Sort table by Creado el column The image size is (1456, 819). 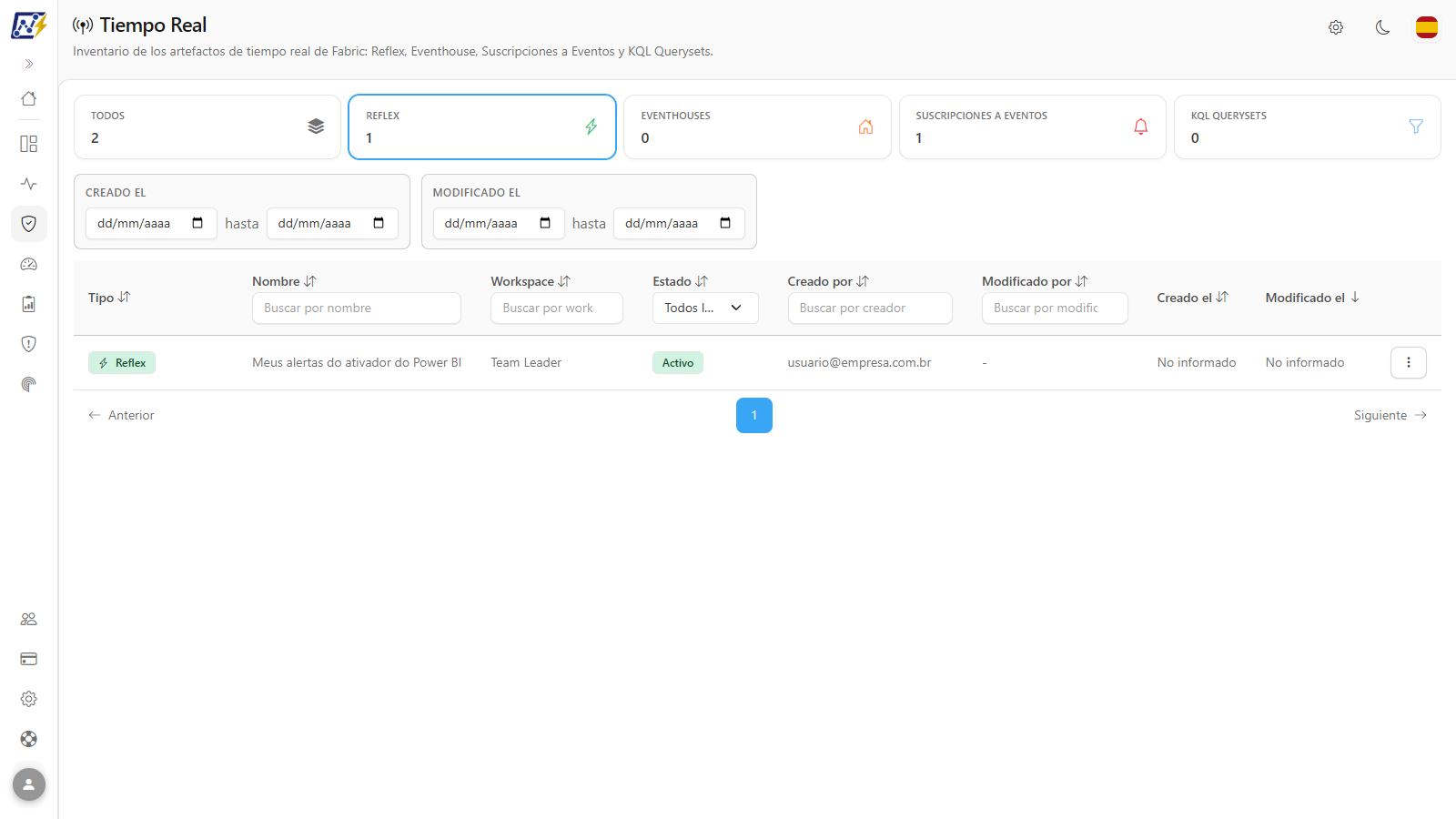(1193, 298)
